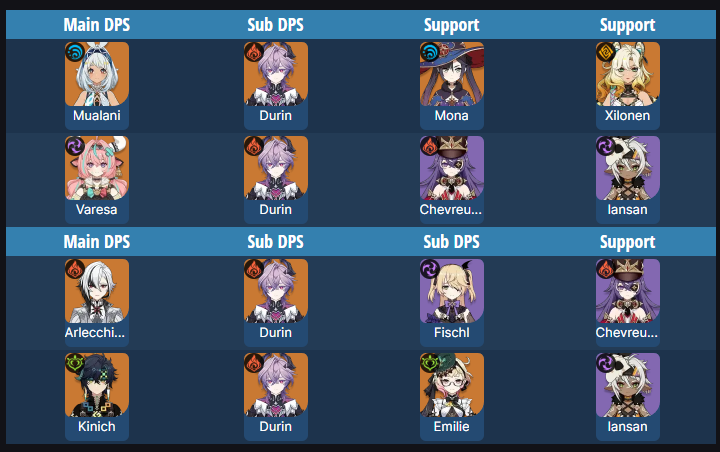
Task: Click the Hydro element badge on Mona
Action: (430, 52)
